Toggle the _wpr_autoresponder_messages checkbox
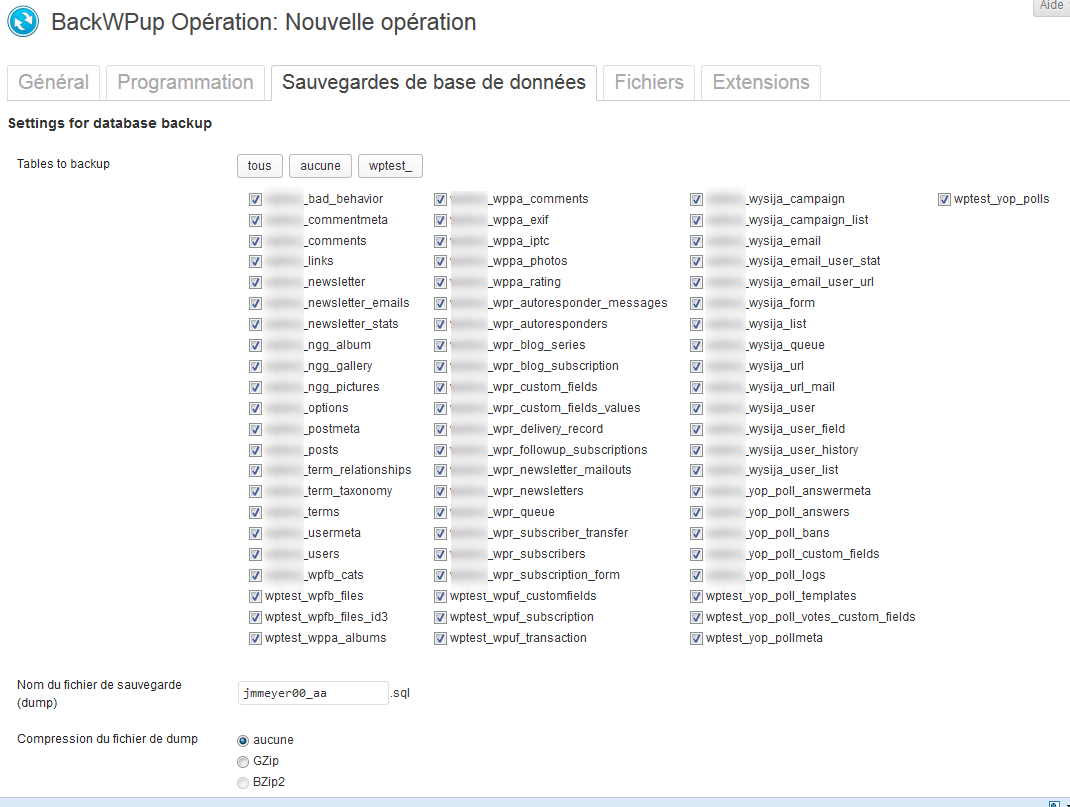 (440, 304)
